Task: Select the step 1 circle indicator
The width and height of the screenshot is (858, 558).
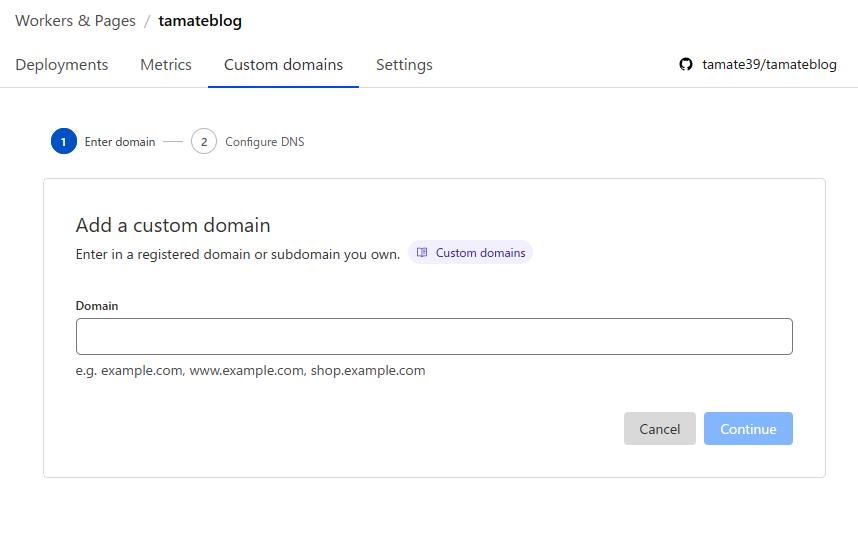Action: [63, 142]
